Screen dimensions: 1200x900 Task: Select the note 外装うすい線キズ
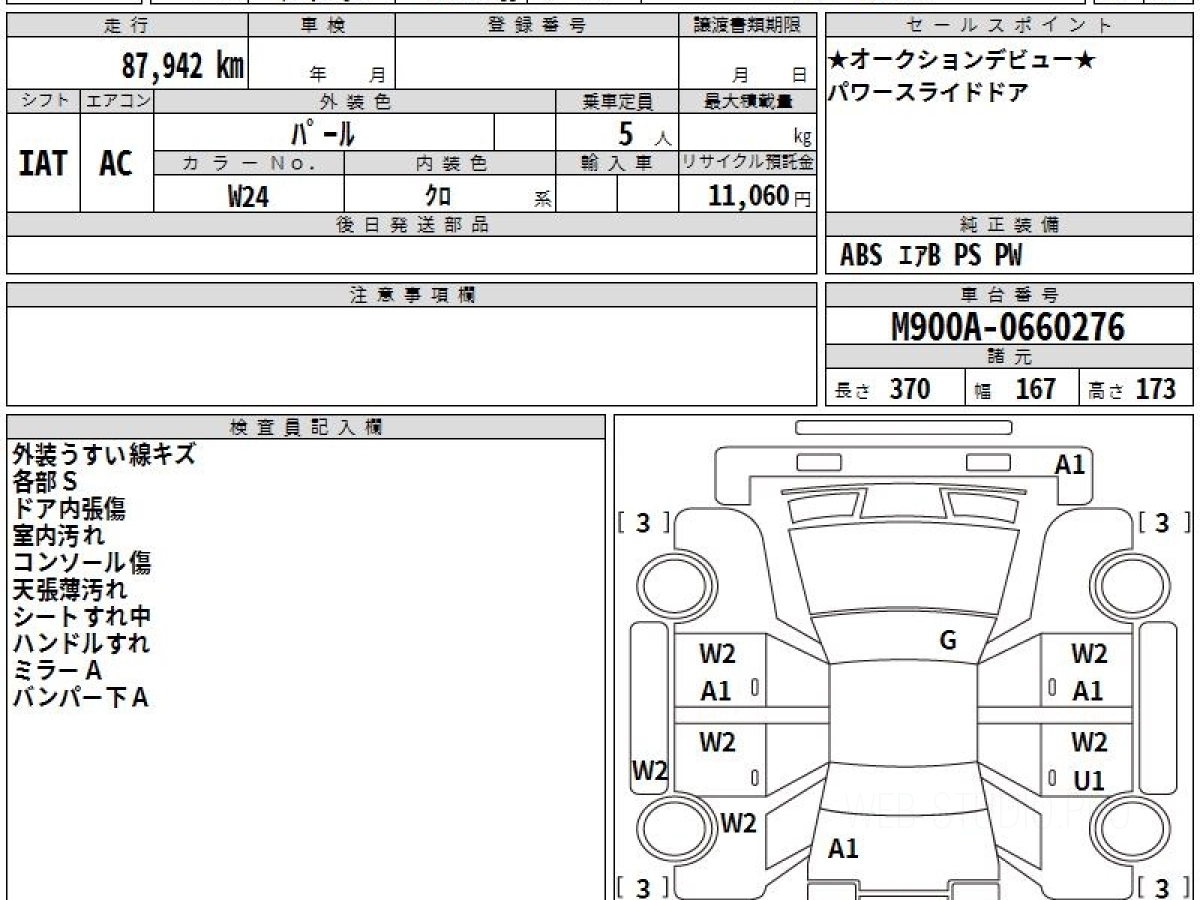pos(104,454)
